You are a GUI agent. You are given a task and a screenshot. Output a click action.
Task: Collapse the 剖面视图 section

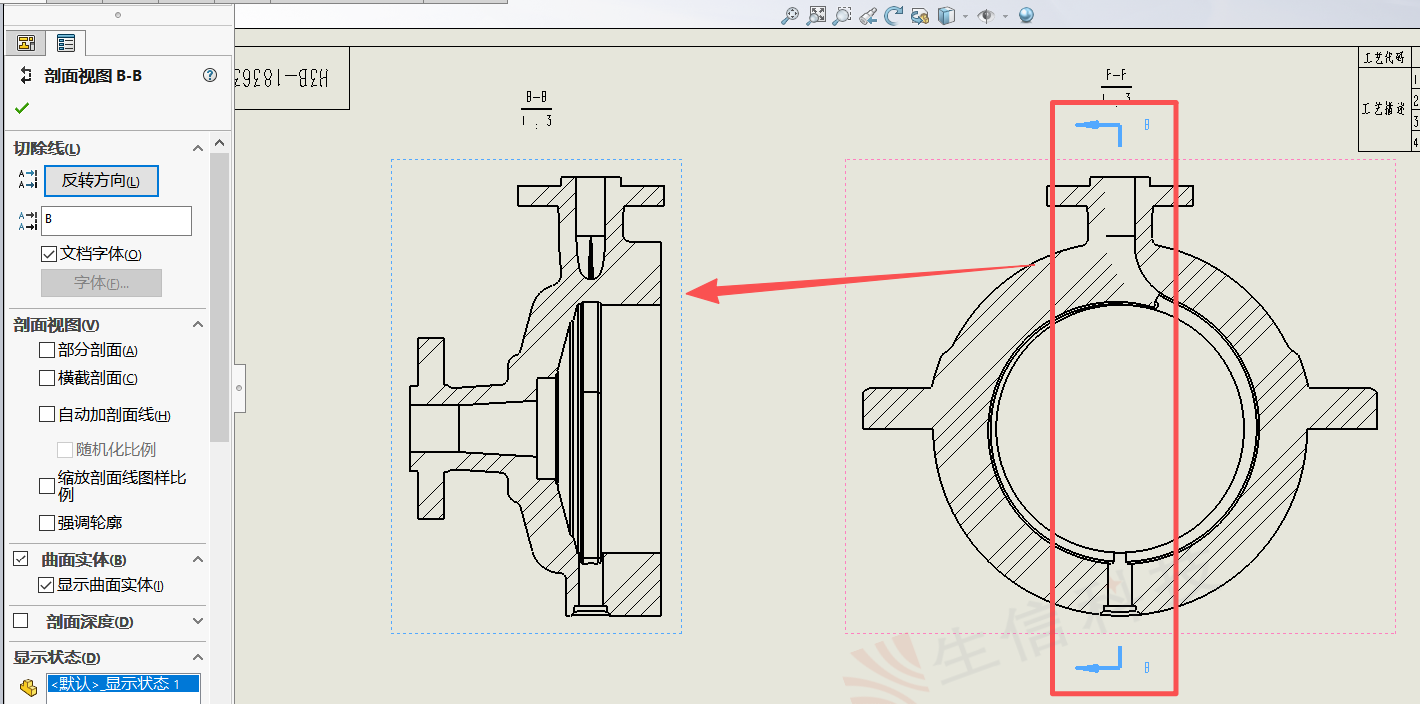[x=197, y=325]
